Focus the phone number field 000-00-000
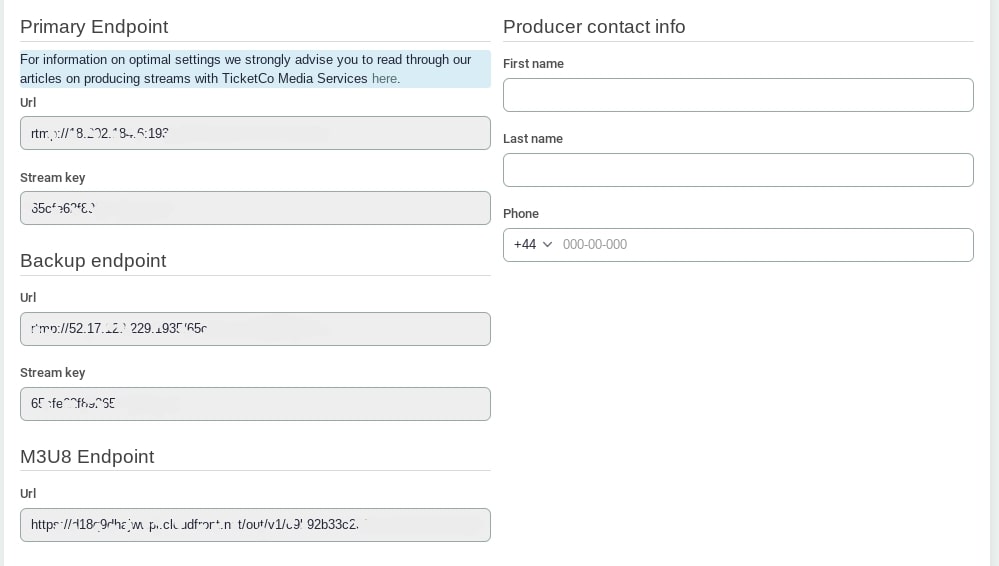The image size is (999, 566). (765, 245)
